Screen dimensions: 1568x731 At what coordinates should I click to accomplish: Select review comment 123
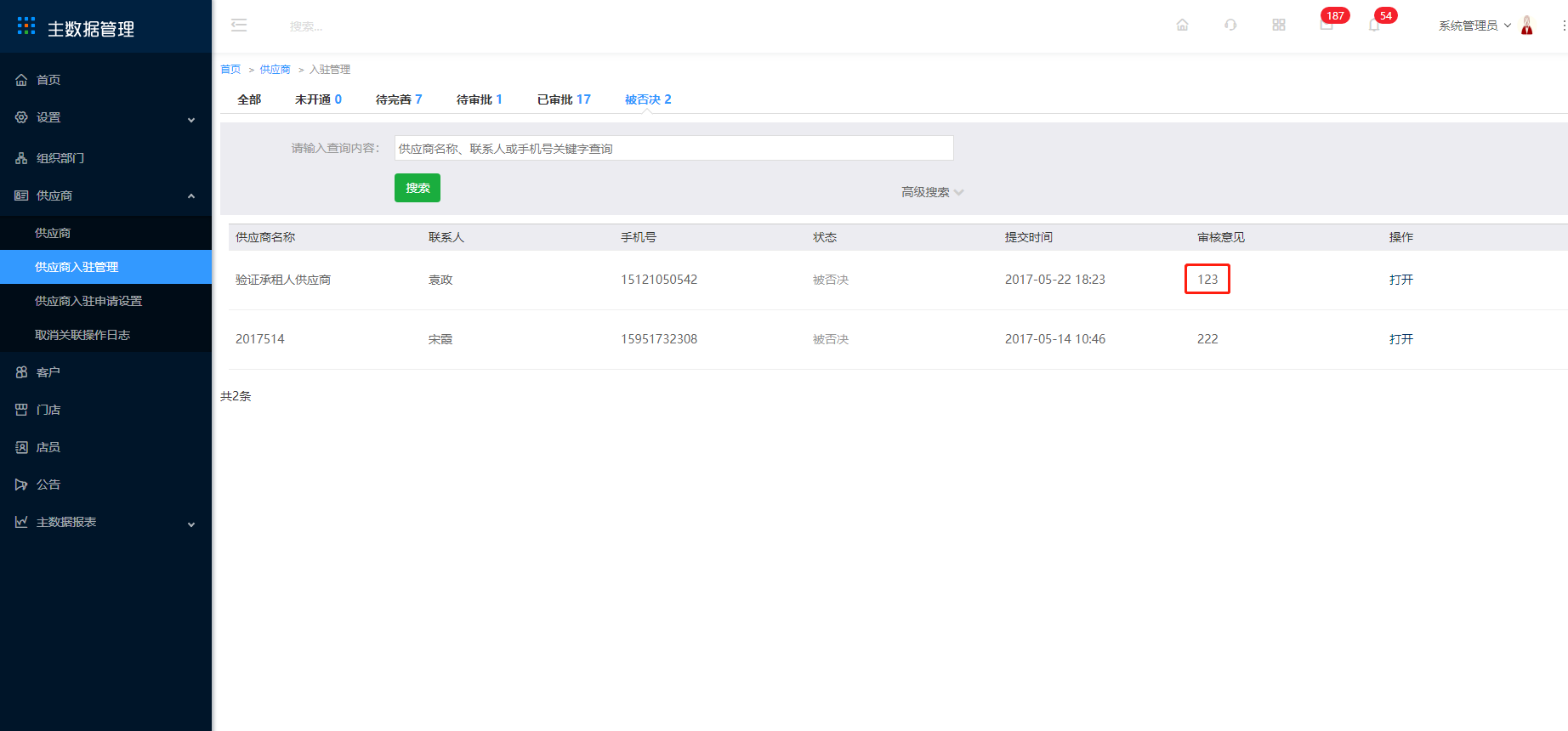click(1207, 279)
